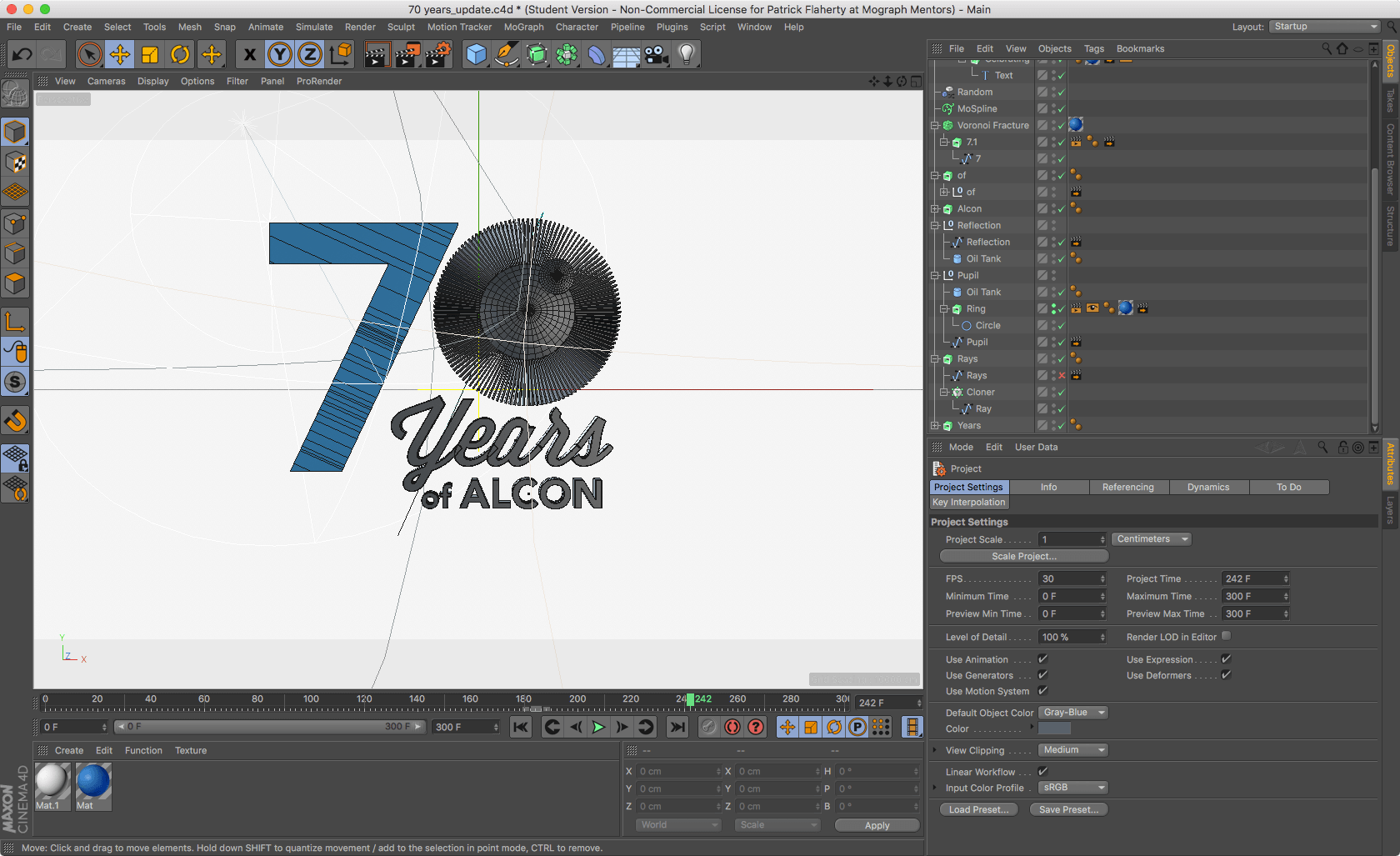Open the Layout Startup dropdown
This screenshot has width=1400, height=856.
click(x=1324, y=27)
